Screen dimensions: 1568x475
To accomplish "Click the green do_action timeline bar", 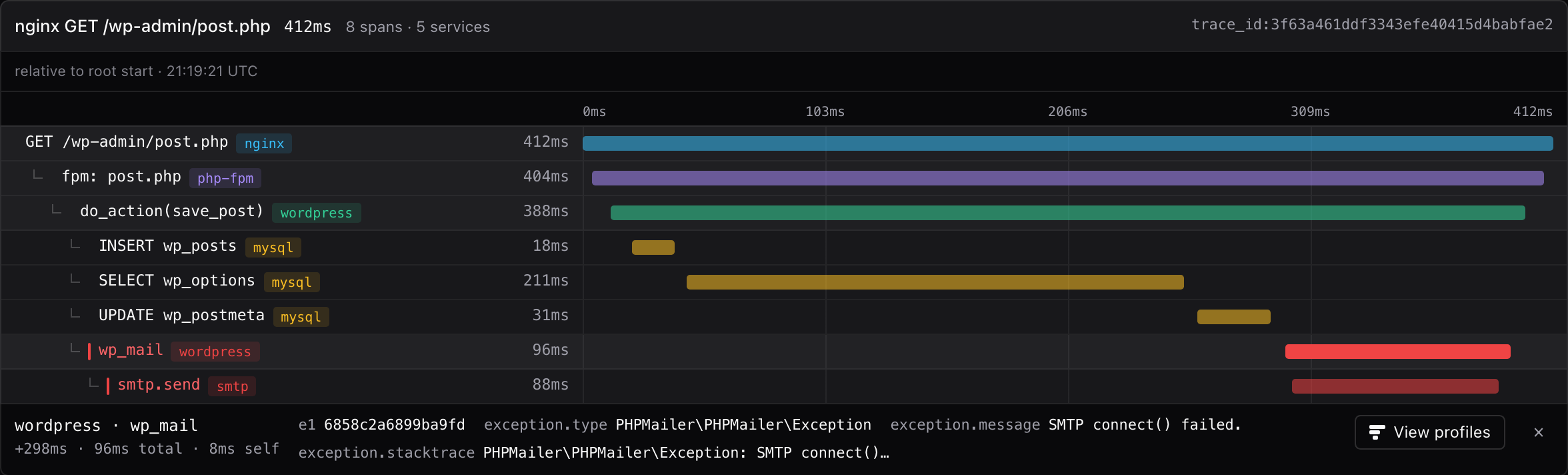I will point(1068,213).
